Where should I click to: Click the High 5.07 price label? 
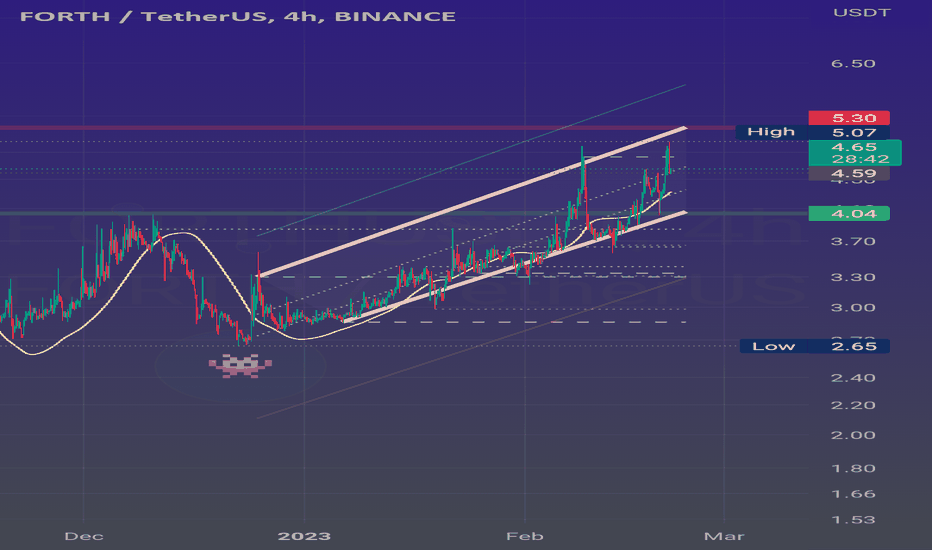[x=812, y=132]
